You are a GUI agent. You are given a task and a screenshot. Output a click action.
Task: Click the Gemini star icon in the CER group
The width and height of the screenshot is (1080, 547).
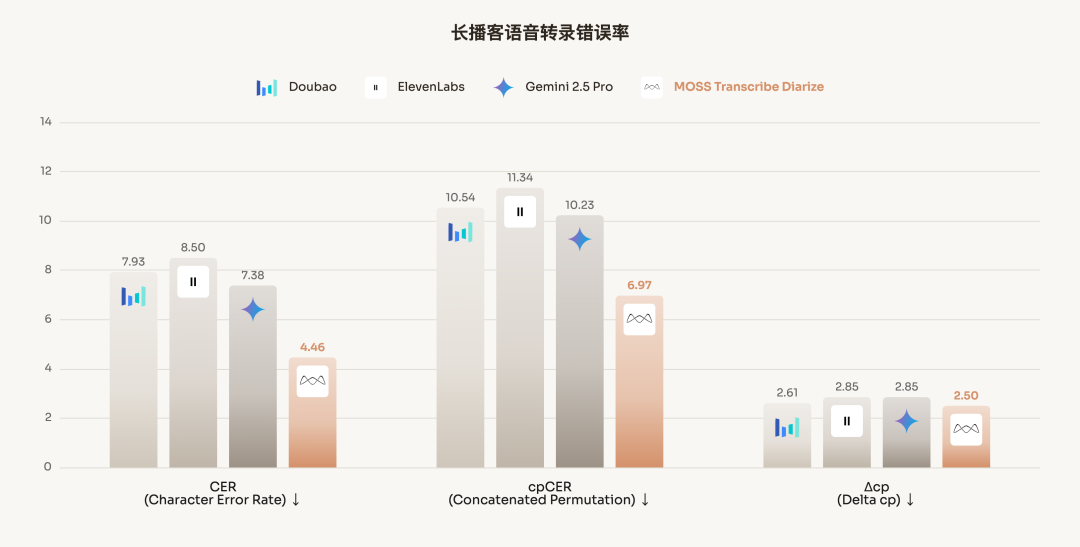[253, 310]
